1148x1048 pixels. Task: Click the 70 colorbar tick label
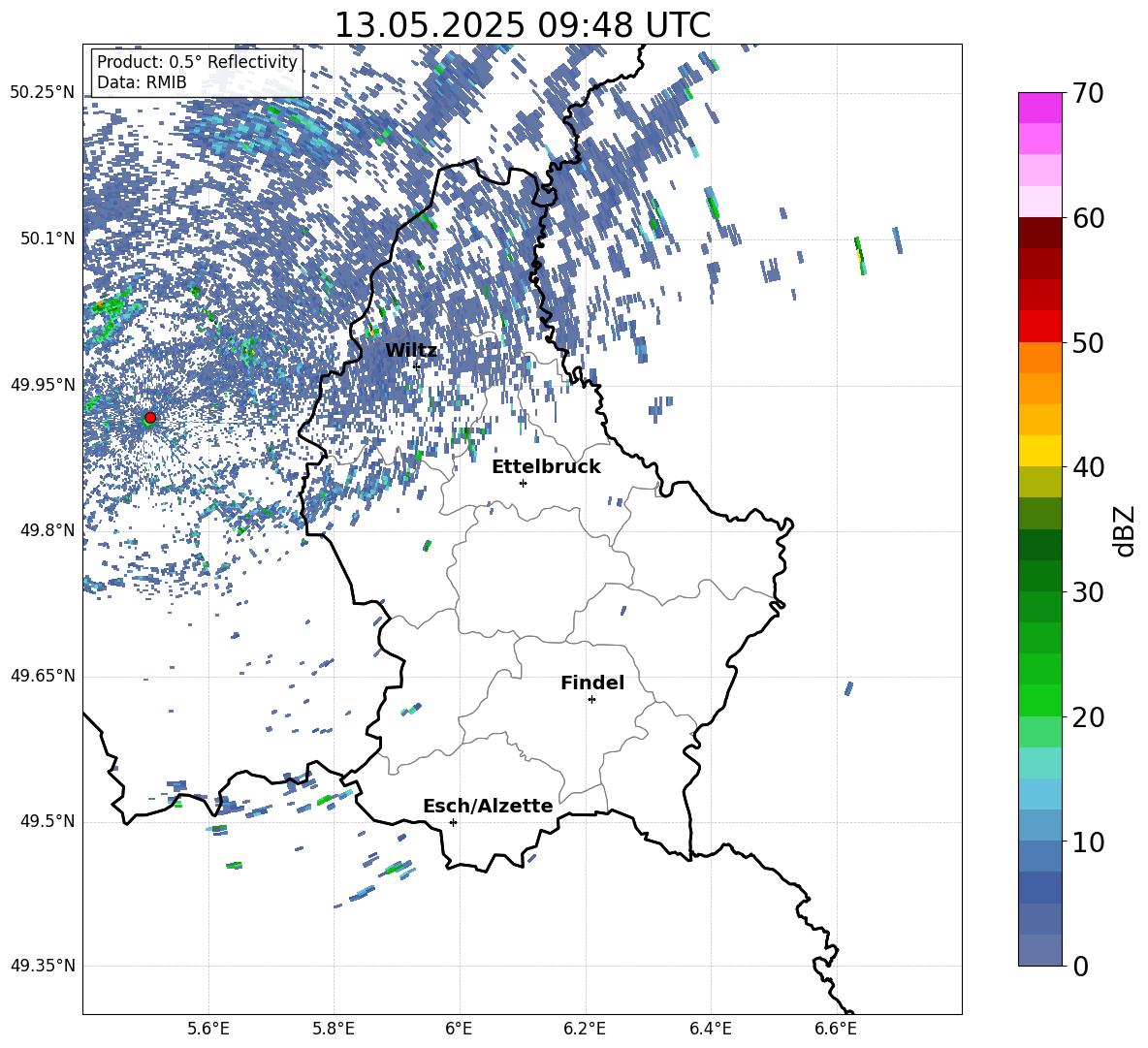point(1089,94)
